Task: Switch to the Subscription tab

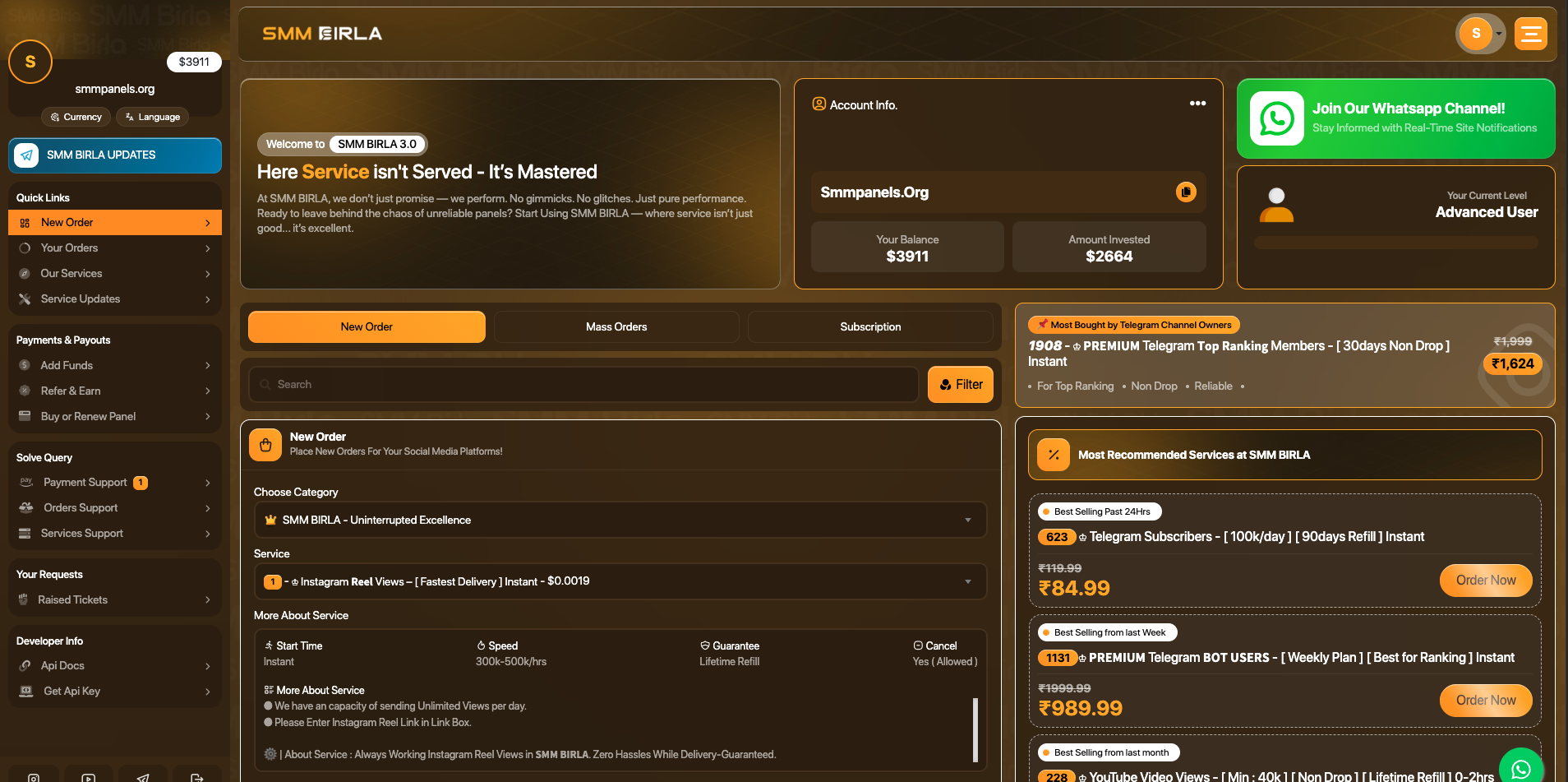Action: point(870,326)
